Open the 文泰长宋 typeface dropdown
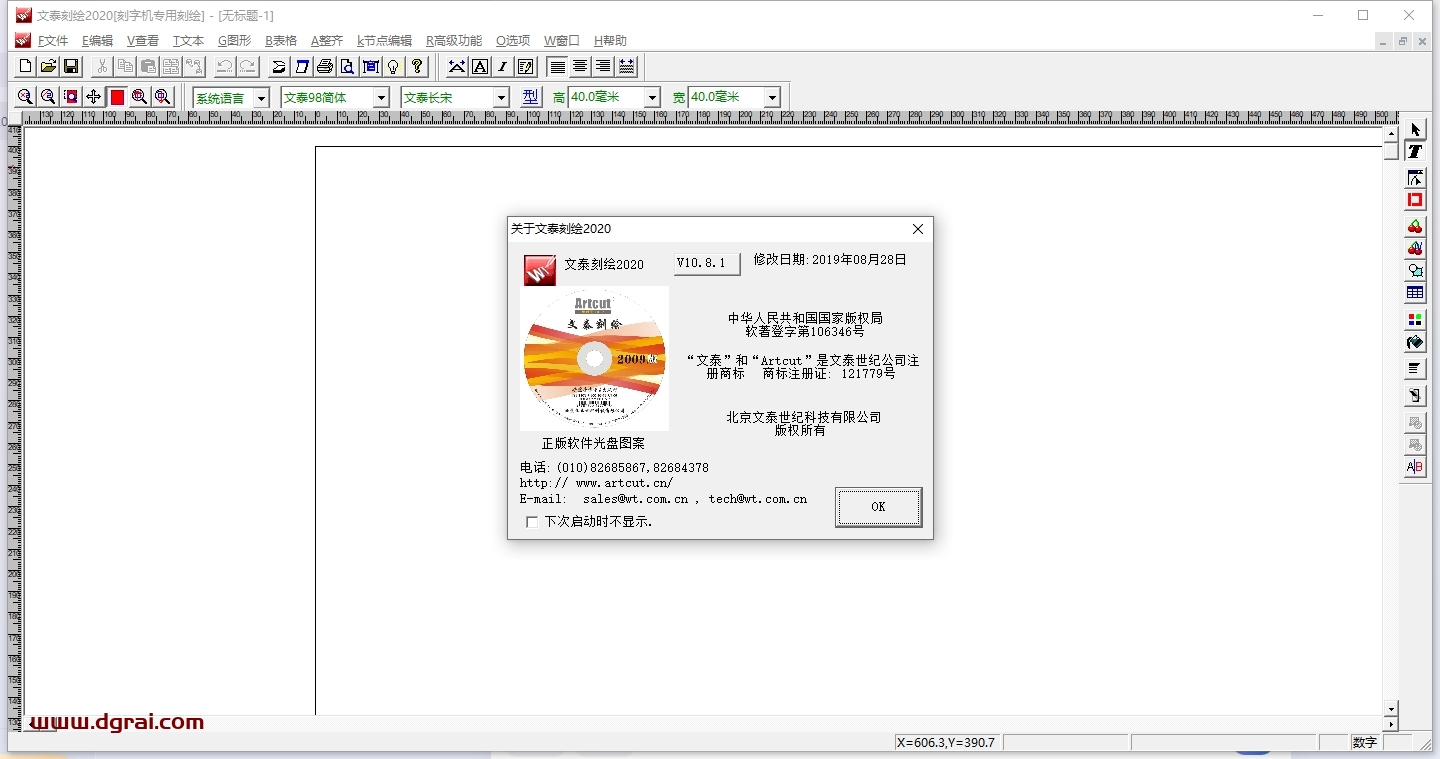Viewport: 1440px width, 759px height. point(501,98)
